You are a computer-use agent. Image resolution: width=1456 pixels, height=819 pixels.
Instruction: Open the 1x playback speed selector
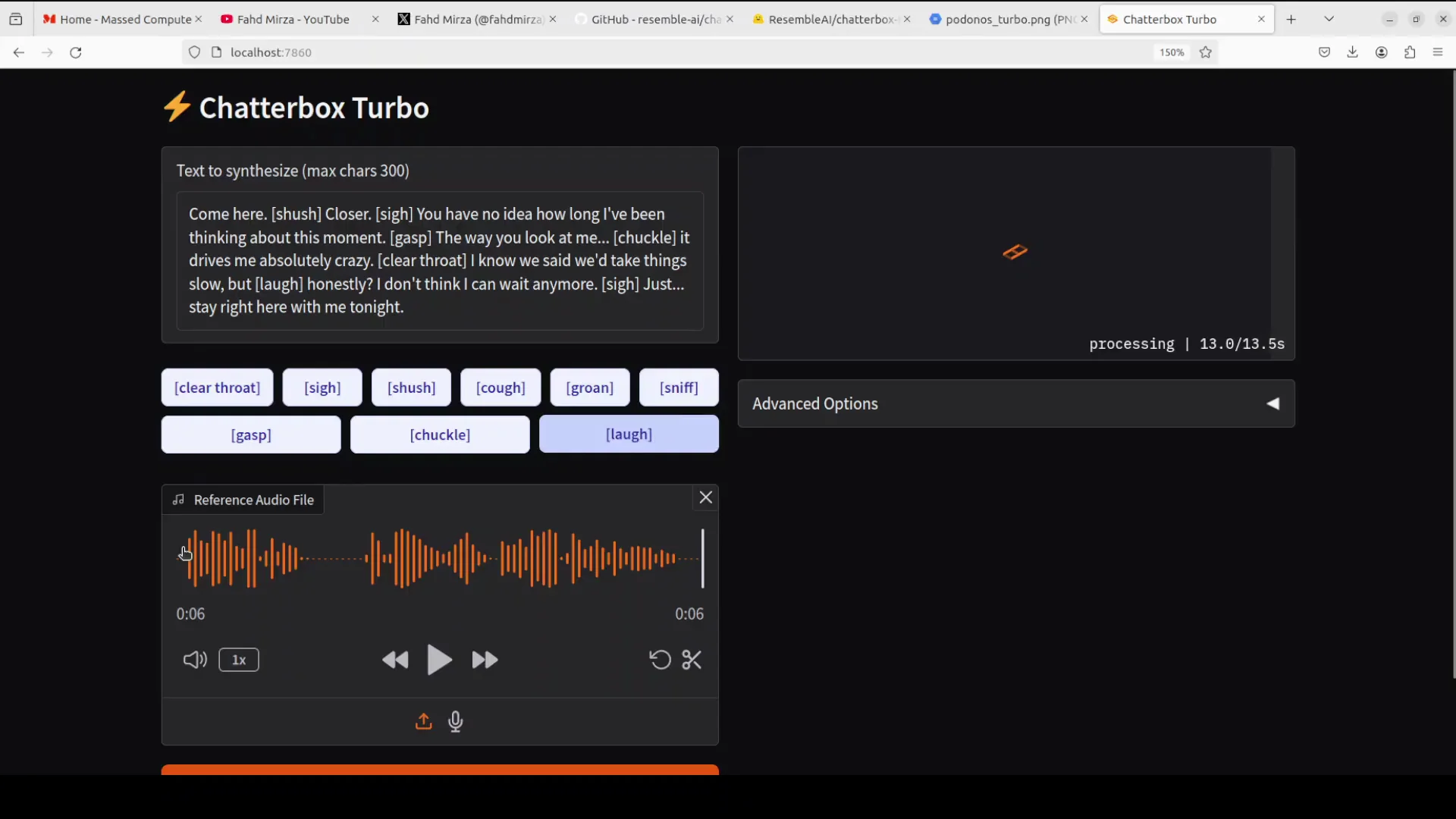(238, 660)
